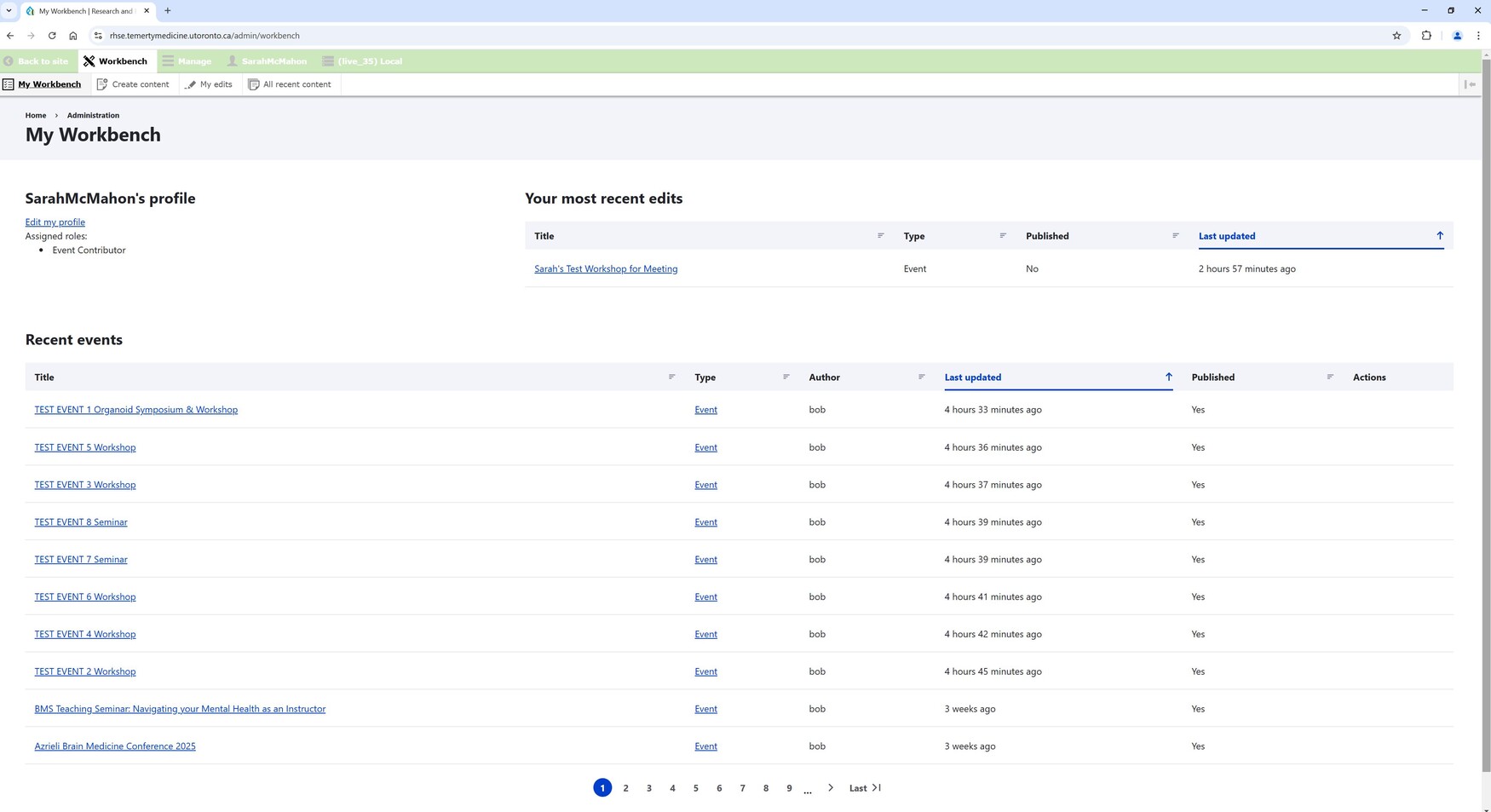Go to pagination page 9
This screenshot has width=1491, height=812.
pos(789,788)
